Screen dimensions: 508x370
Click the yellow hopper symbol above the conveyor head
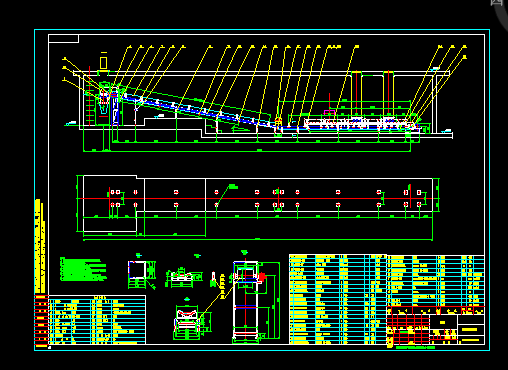click(x=104, y=62)
